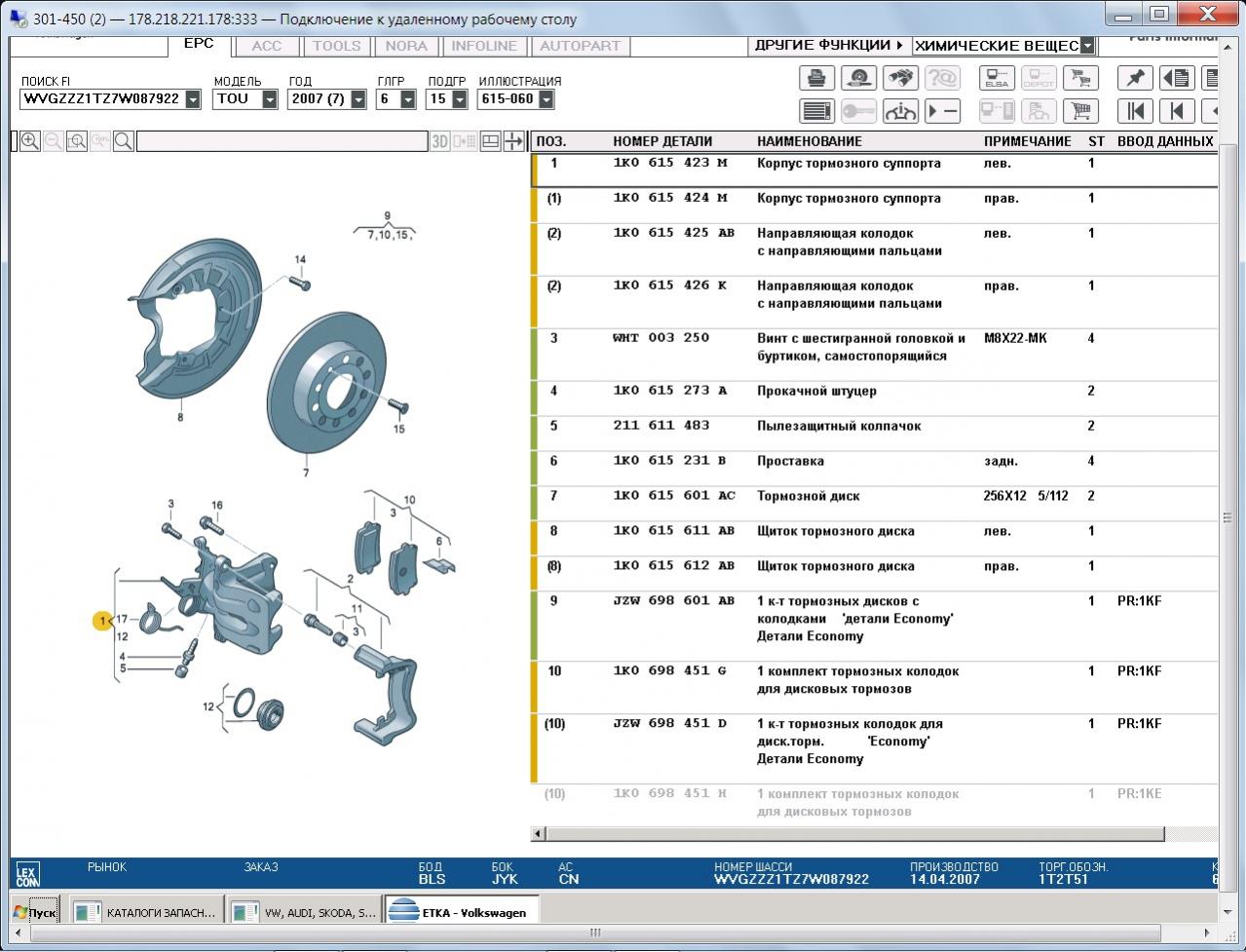This screenshot has width=1246, height=952.
Task: Click the pushpin icon
Action: [1135, 78]
